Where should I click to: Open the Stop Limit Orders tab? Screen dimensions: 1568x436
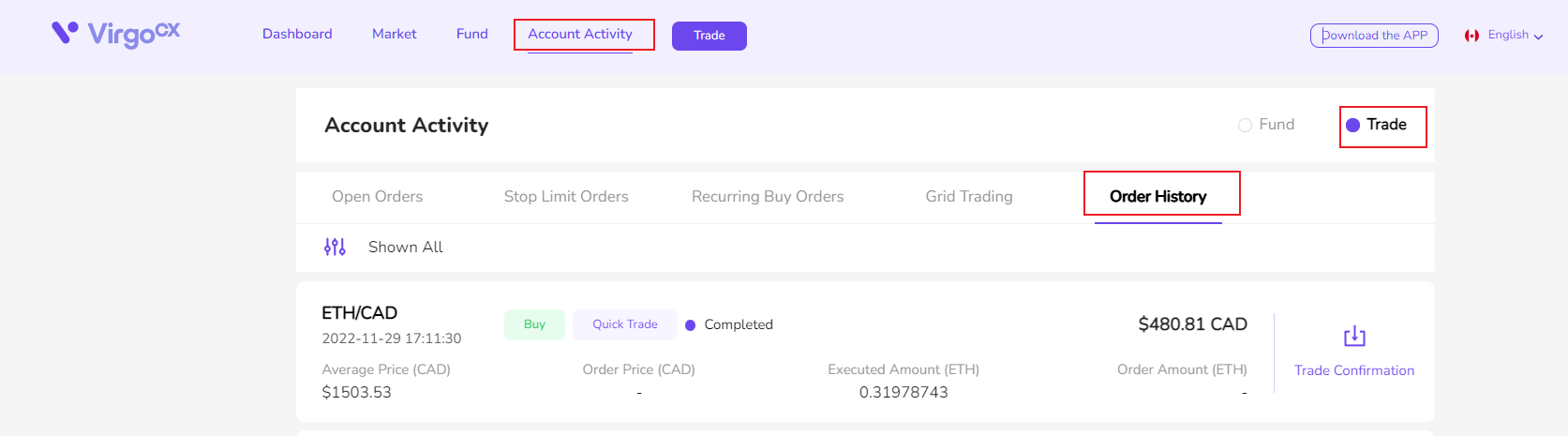coord(566,196)
